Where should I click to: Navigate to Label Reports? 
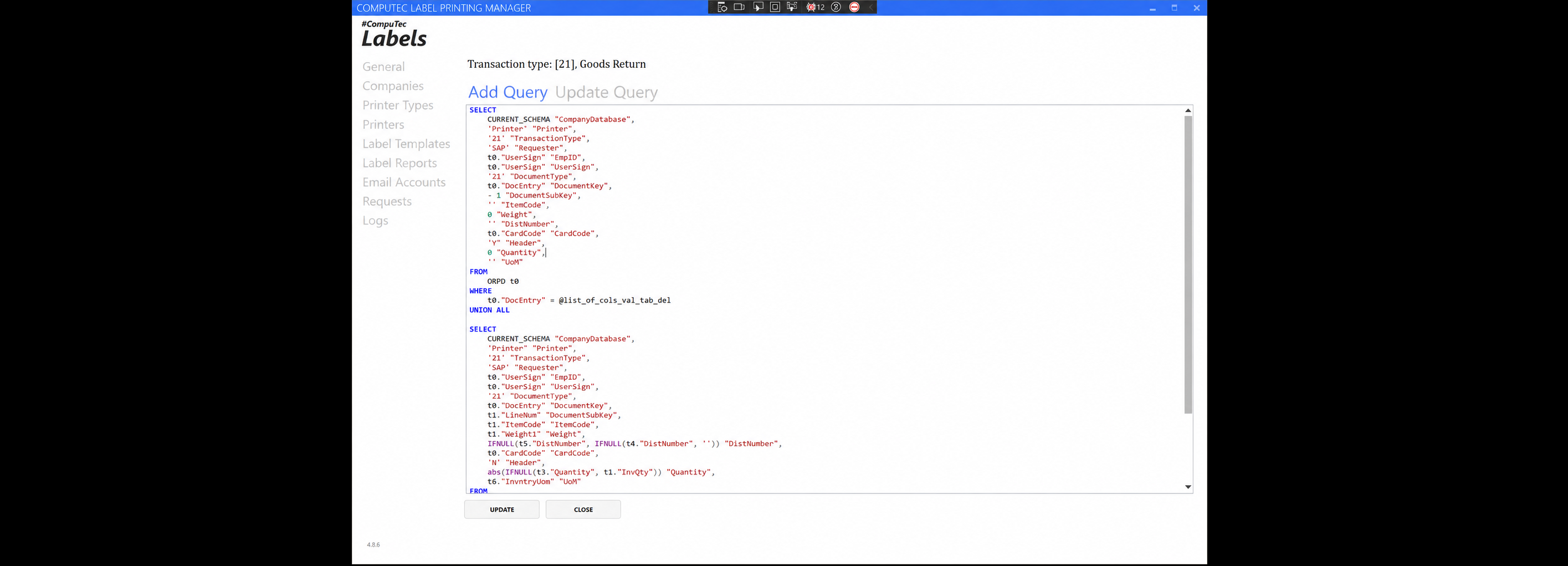400,164
